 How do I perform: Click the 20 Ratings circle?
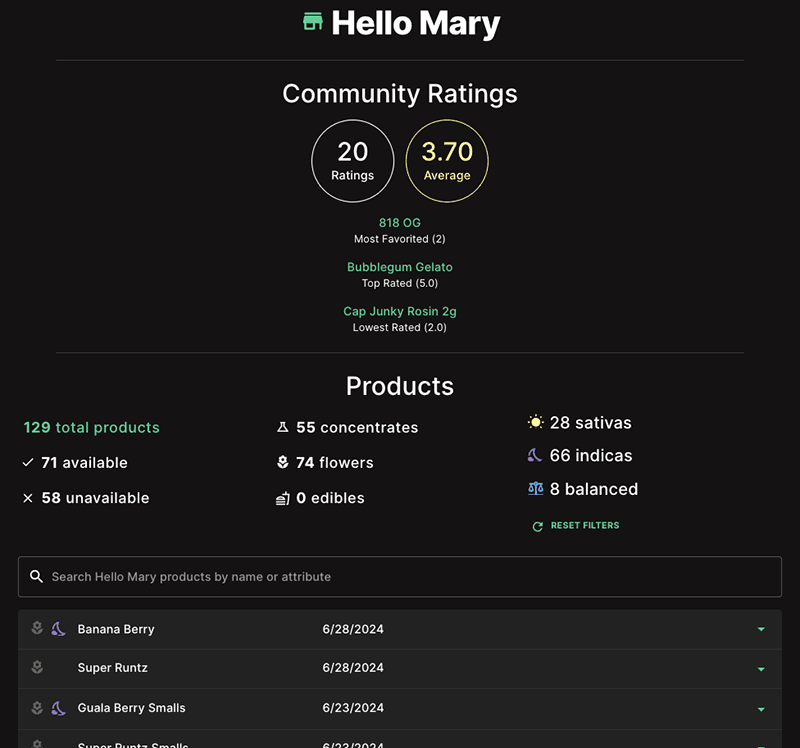pyautogui.click(x=353, y=161)
